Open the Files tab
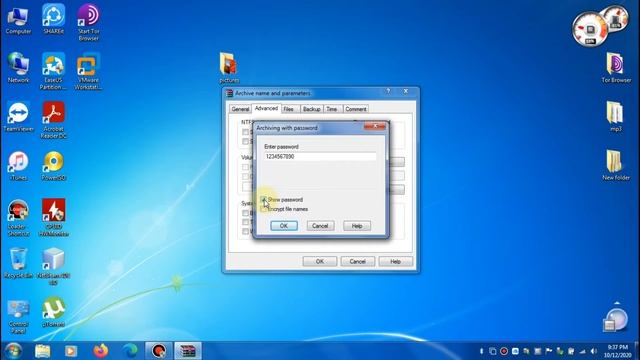The width and height of the screenshot is (640, 360). (x=289, y=109)
